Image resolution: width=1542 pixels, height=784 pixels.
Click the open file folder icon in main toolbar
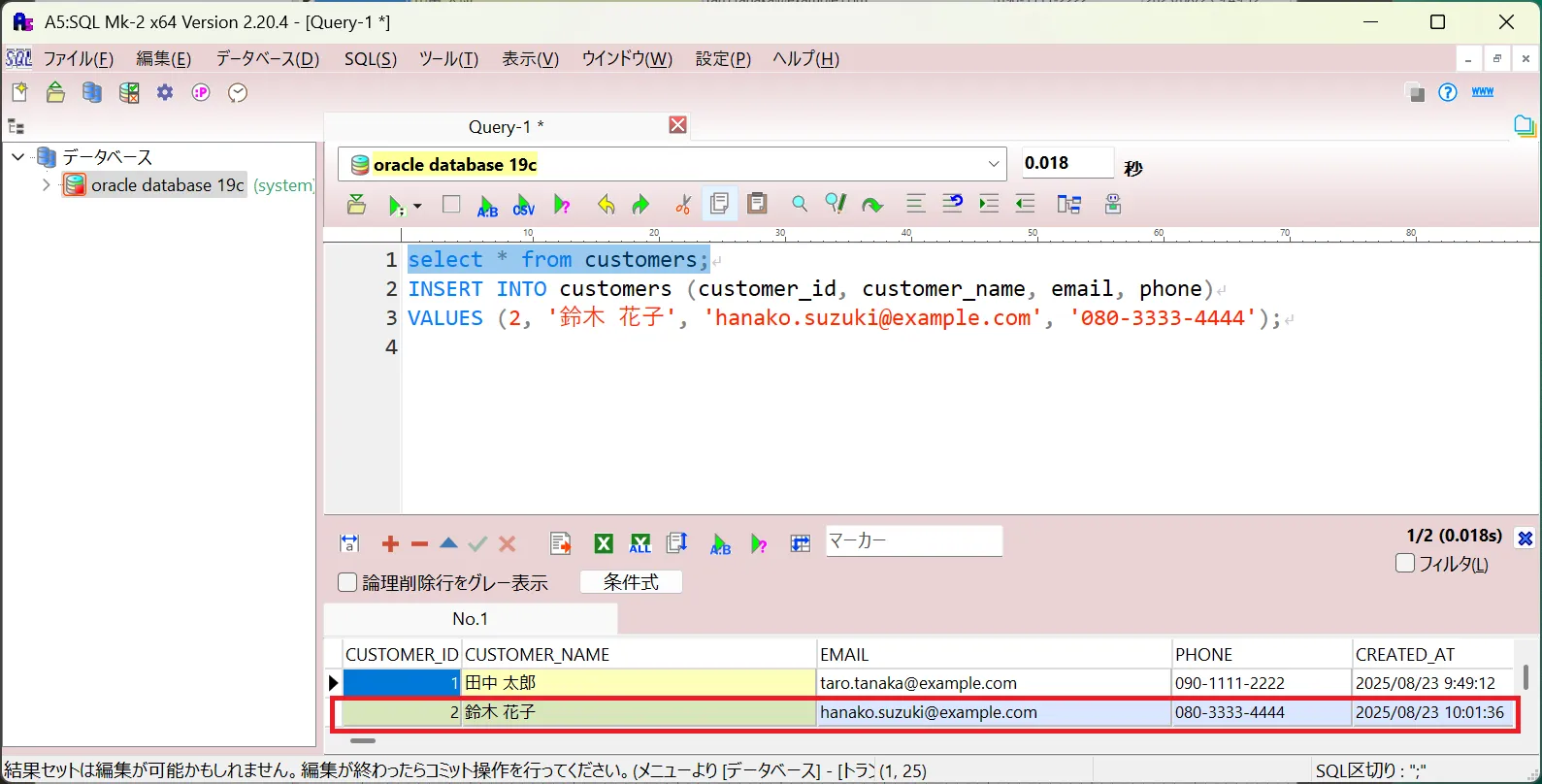tap(55, 92)
